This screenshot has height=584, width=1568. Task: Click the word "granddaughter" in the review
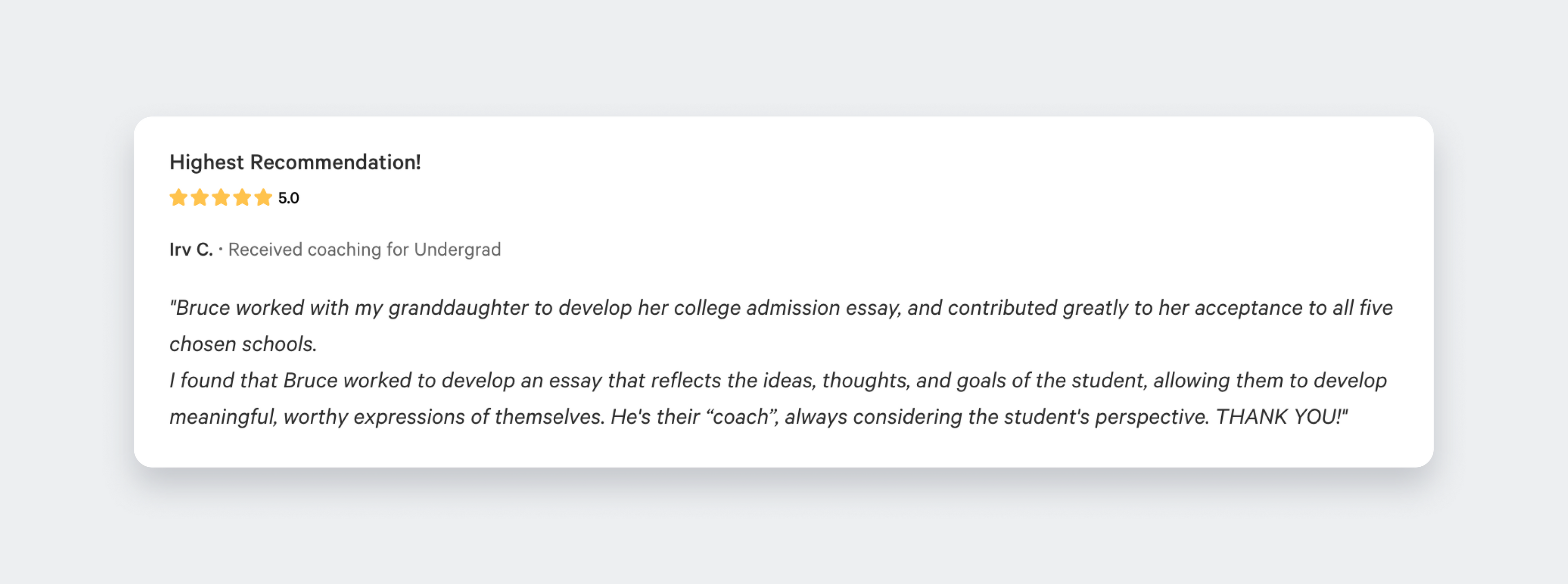(x=458, y=308)
